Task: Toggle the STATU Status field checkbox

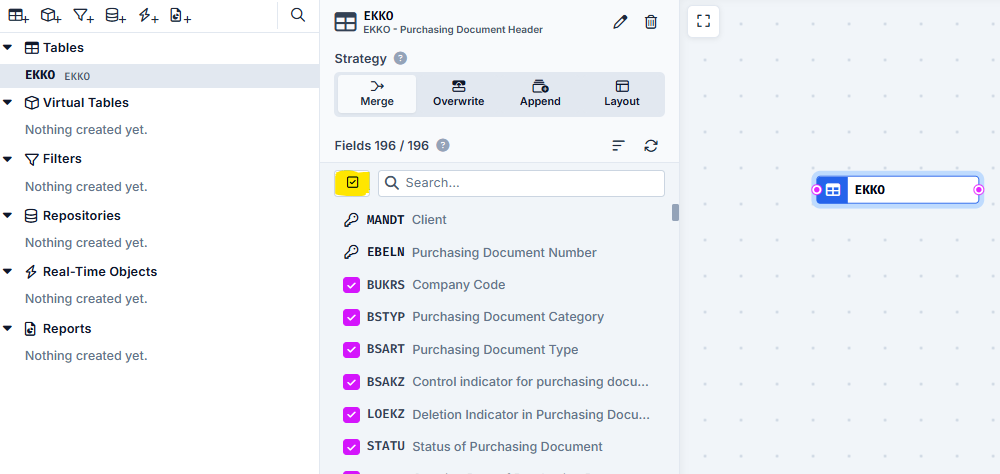Action: click(351, 447)
